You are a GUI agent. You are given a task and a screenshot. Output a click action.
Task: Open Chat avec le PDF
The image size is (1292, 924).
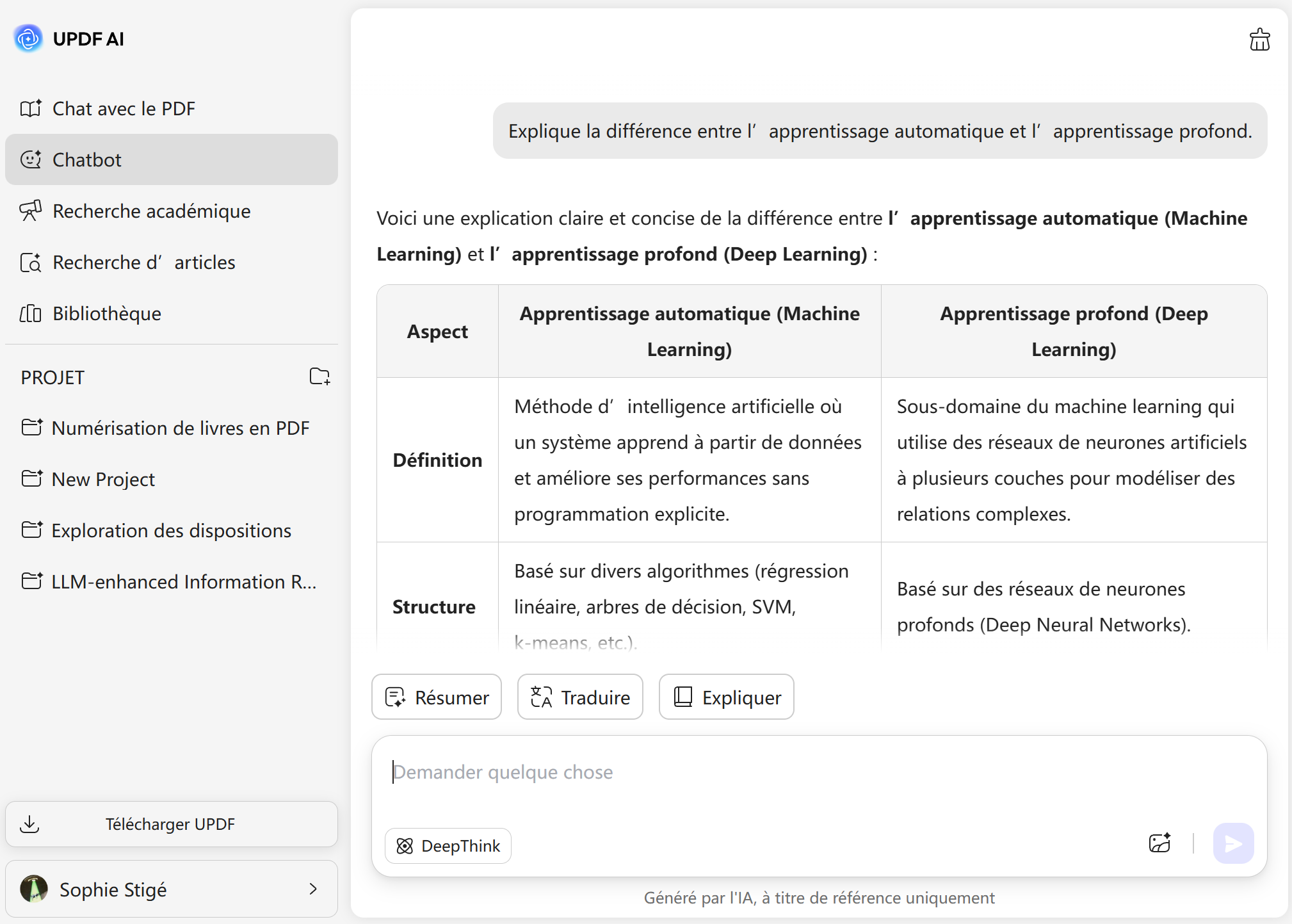point(124,109)
